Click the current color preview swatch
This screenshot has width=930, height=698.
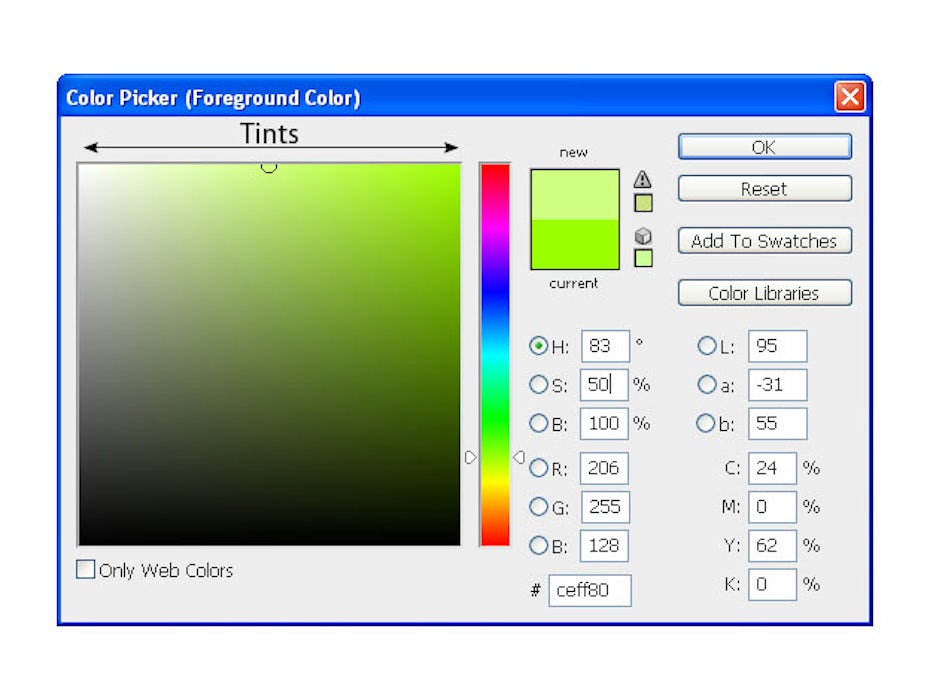[x=575, y=246]
